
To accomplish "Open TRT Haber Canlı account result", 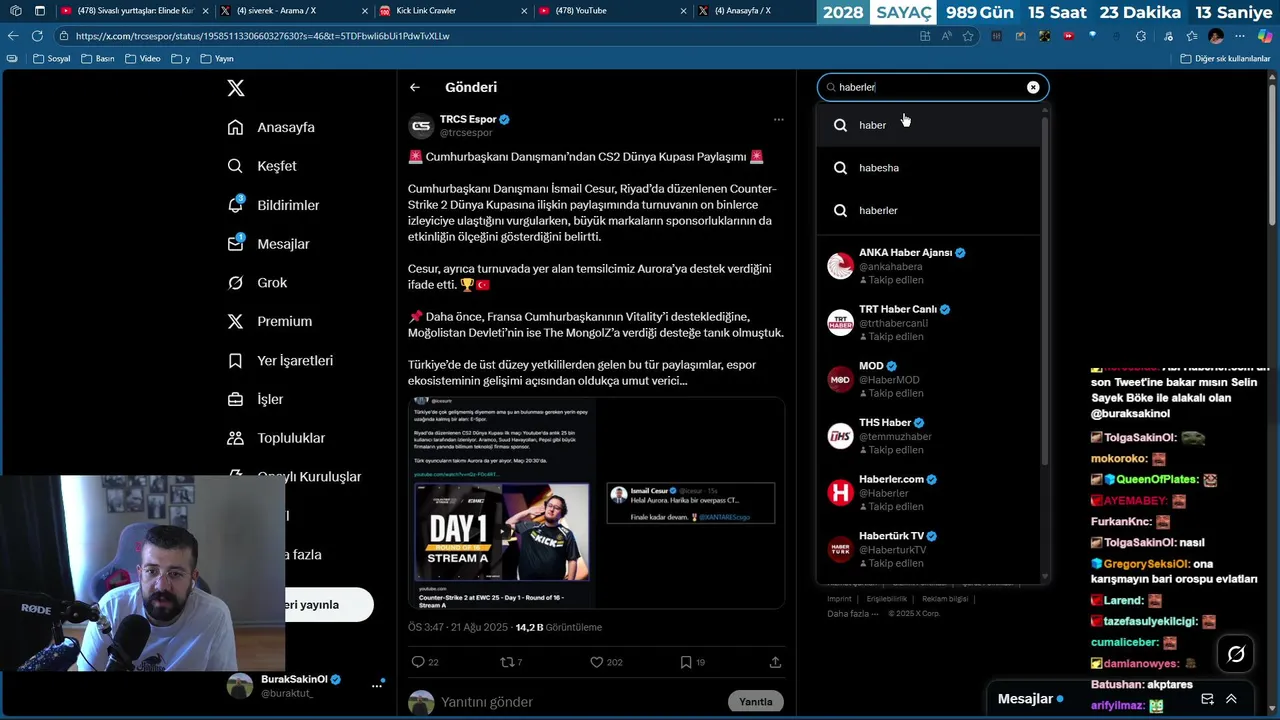I will point(929,322).
